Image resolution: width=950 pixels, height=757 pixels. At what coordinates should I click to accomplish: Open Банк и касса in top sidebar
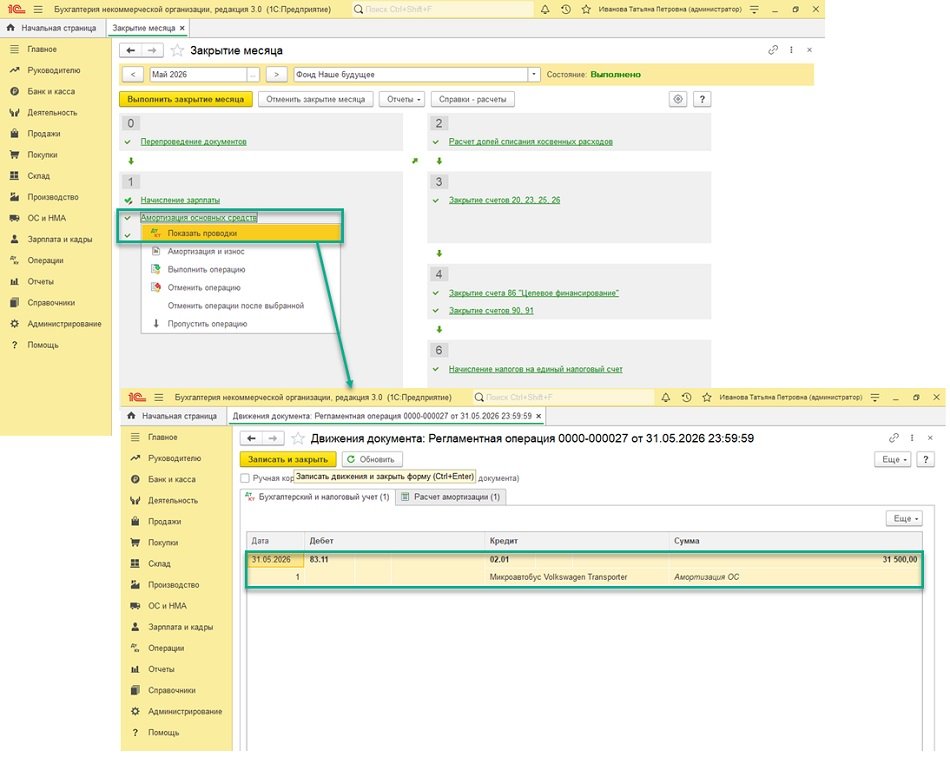point(51,92)
